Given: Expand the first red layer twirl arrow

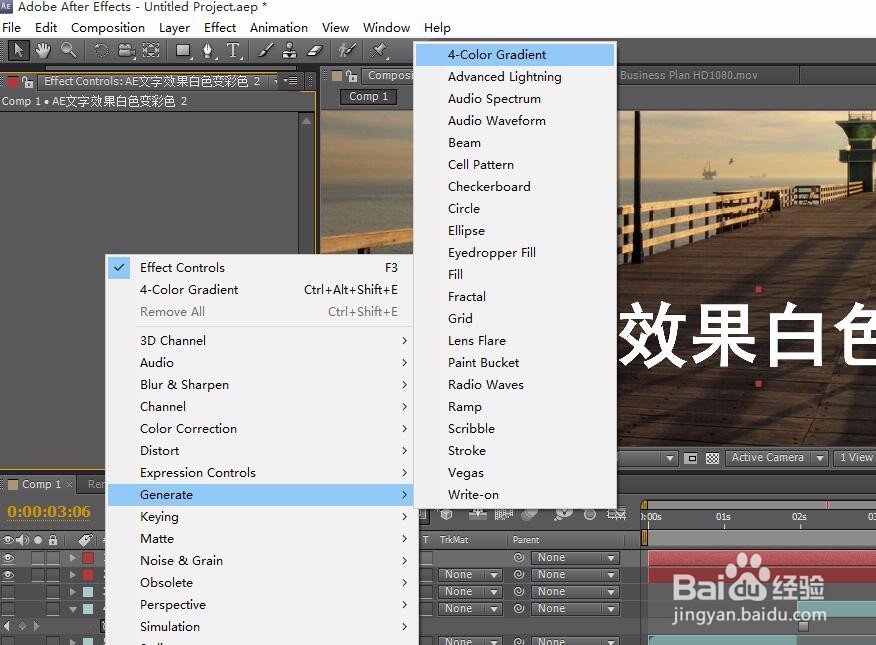Looking at the screenshot, I should point(73,558).
